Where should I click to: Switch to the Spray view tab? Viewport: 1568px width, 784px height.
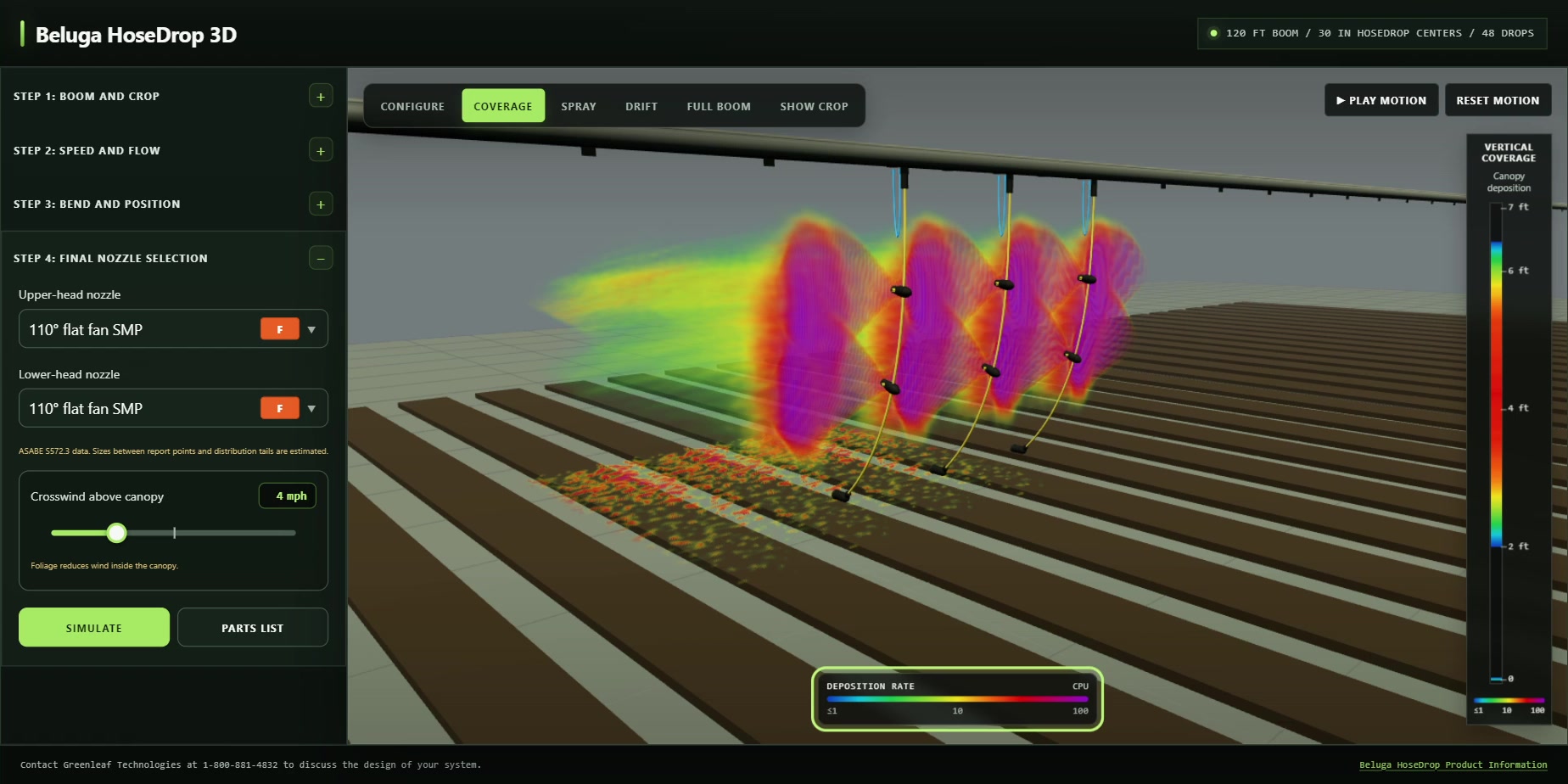pyautogui.click(x=579, y=106)
